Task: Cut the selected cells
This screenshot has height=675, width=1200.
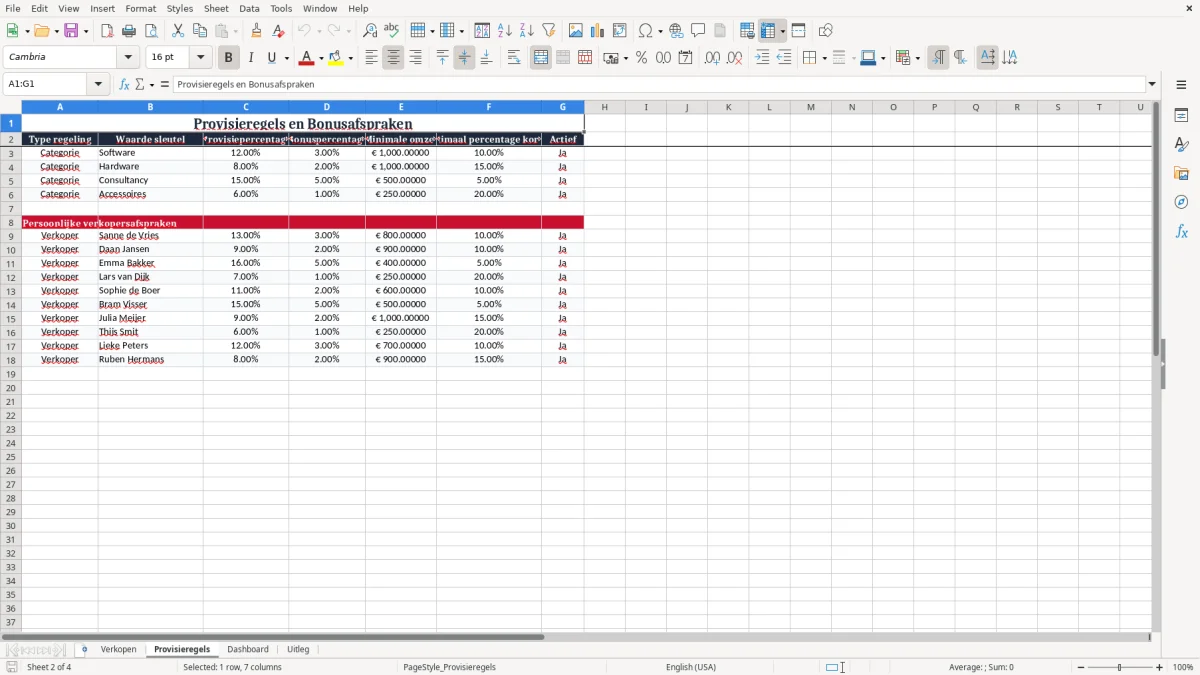Action: [178, 31]
